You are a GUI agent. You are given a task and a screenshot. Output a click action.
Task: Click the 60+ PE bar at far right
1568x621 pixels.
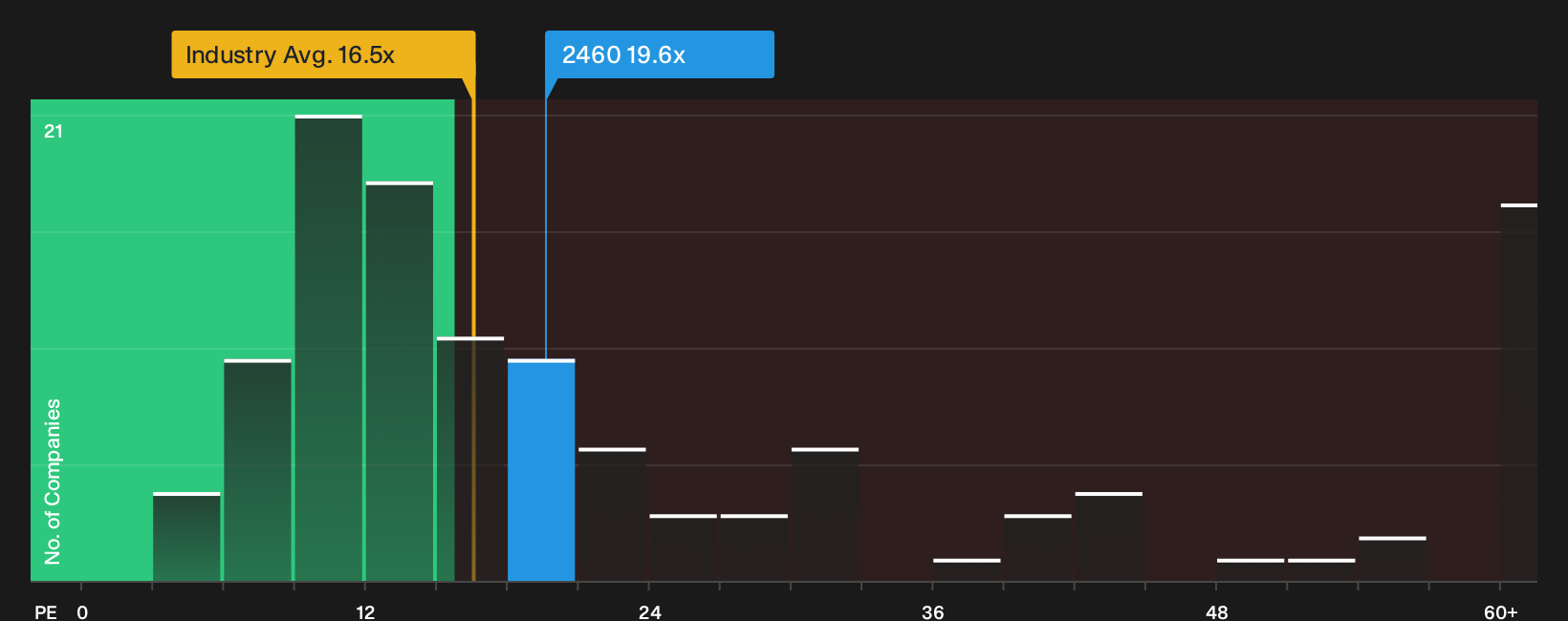pyautogui.click(x=1518, y=393)
